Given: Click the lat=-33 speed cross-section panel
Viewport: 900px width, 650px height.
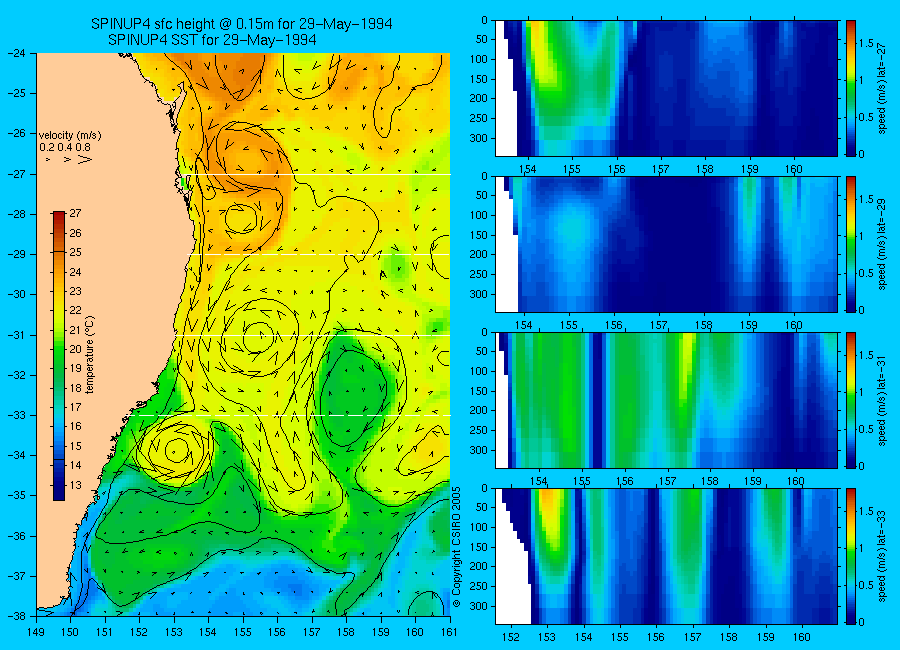Looking at the screenshot, I should coord(666,556).
